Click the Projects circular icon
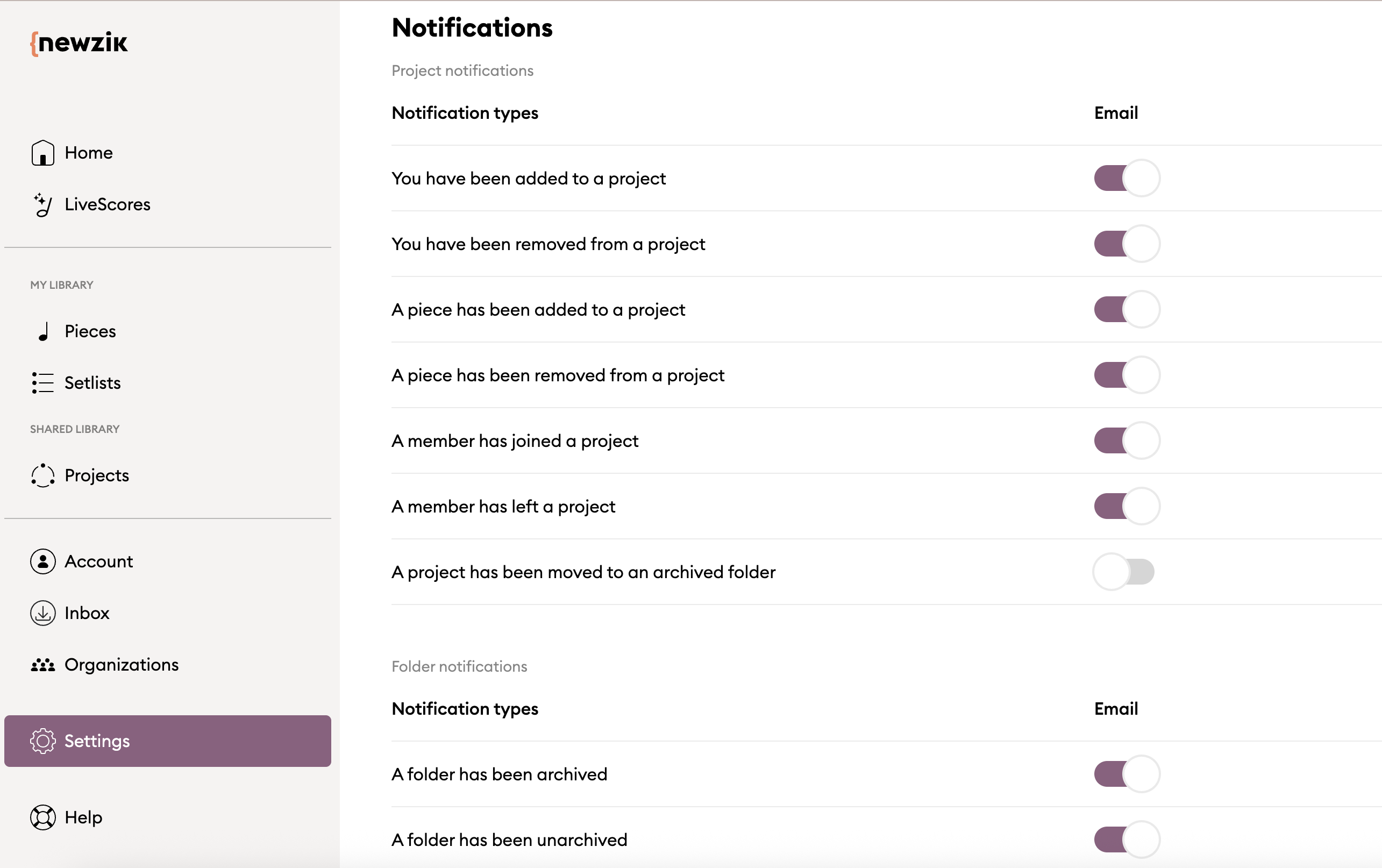 point(42,475)
